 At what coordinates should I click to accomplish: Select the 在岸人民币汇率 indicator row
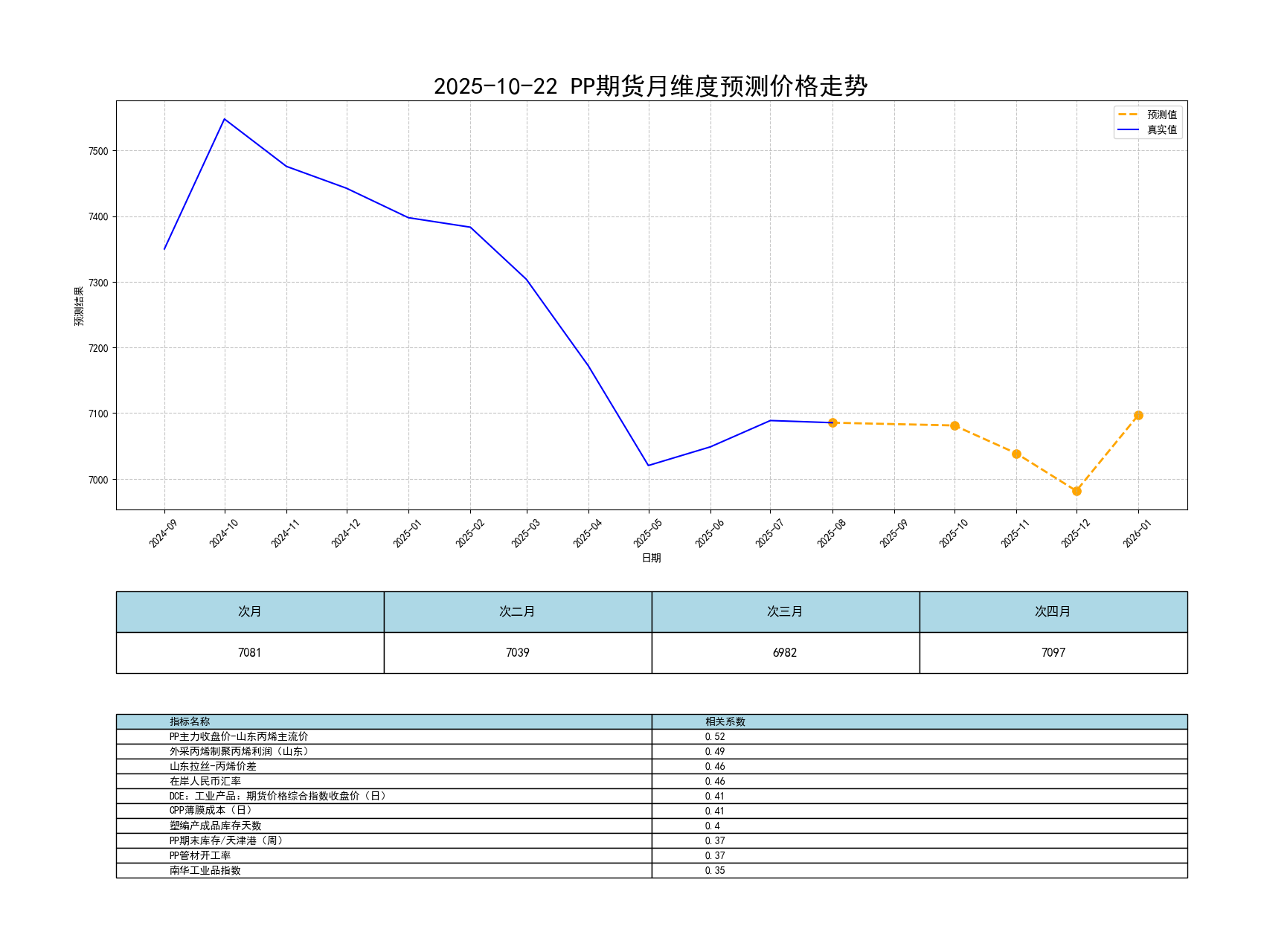(205, 781)
